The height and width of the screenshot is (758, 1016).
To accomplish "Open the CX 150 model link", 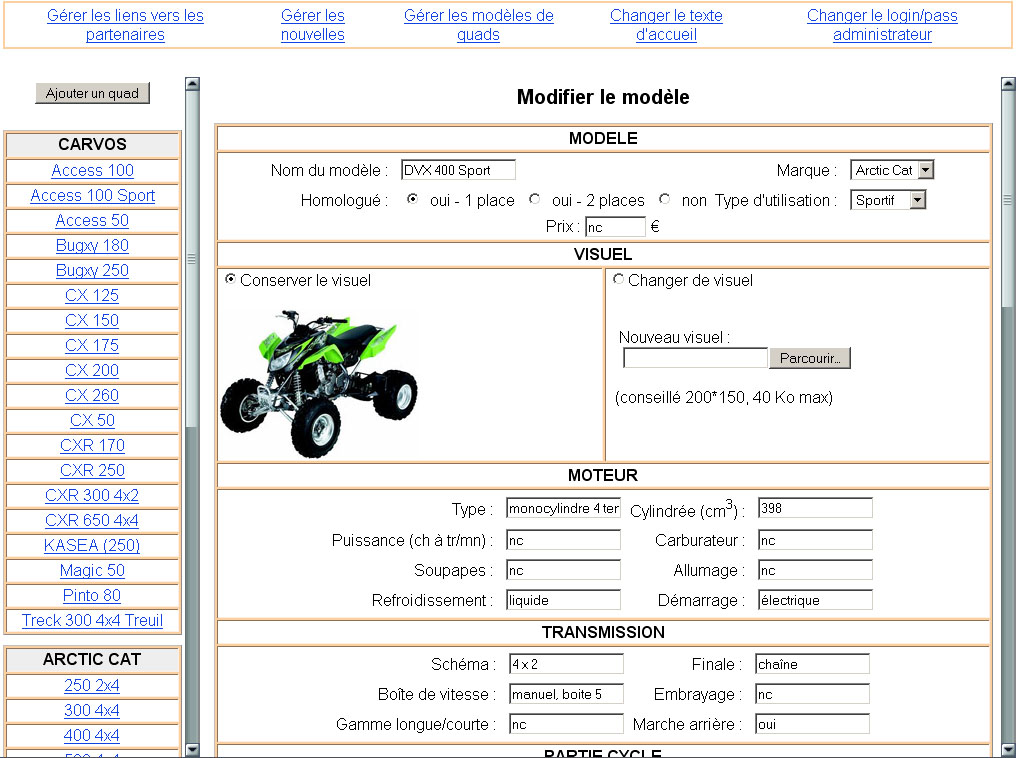I will 92,321.
